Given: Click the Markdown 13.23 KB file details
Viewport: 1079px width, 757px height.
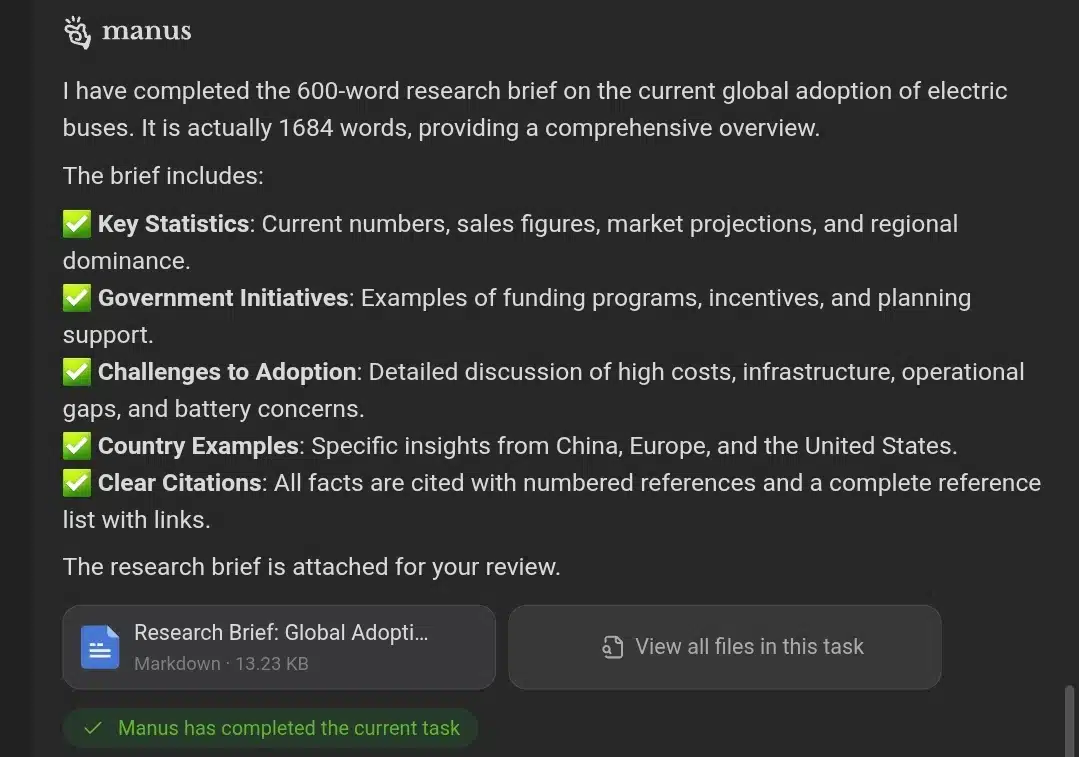Looking at the screenshot, I should [x=221, y=663].
